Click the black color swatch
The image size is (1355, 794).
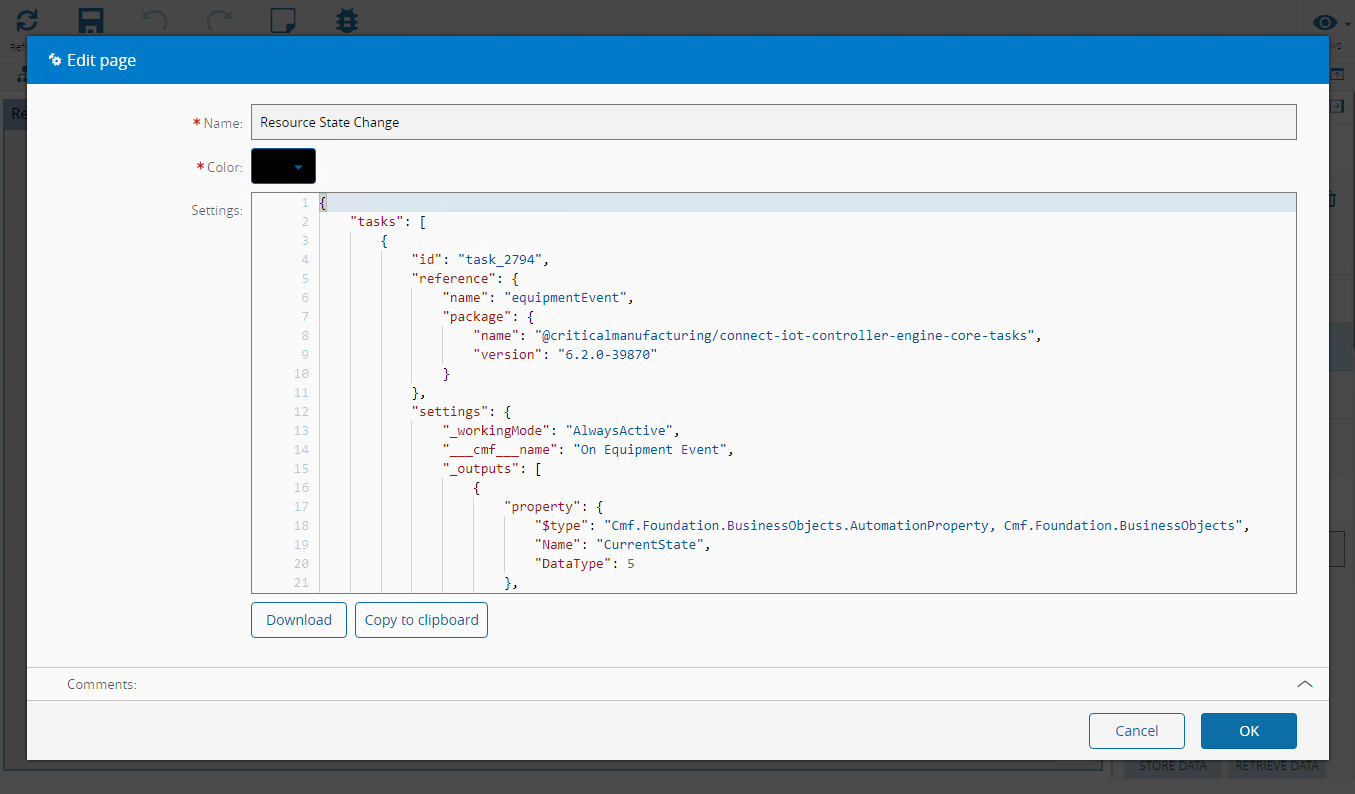click(x=271, y=167)
